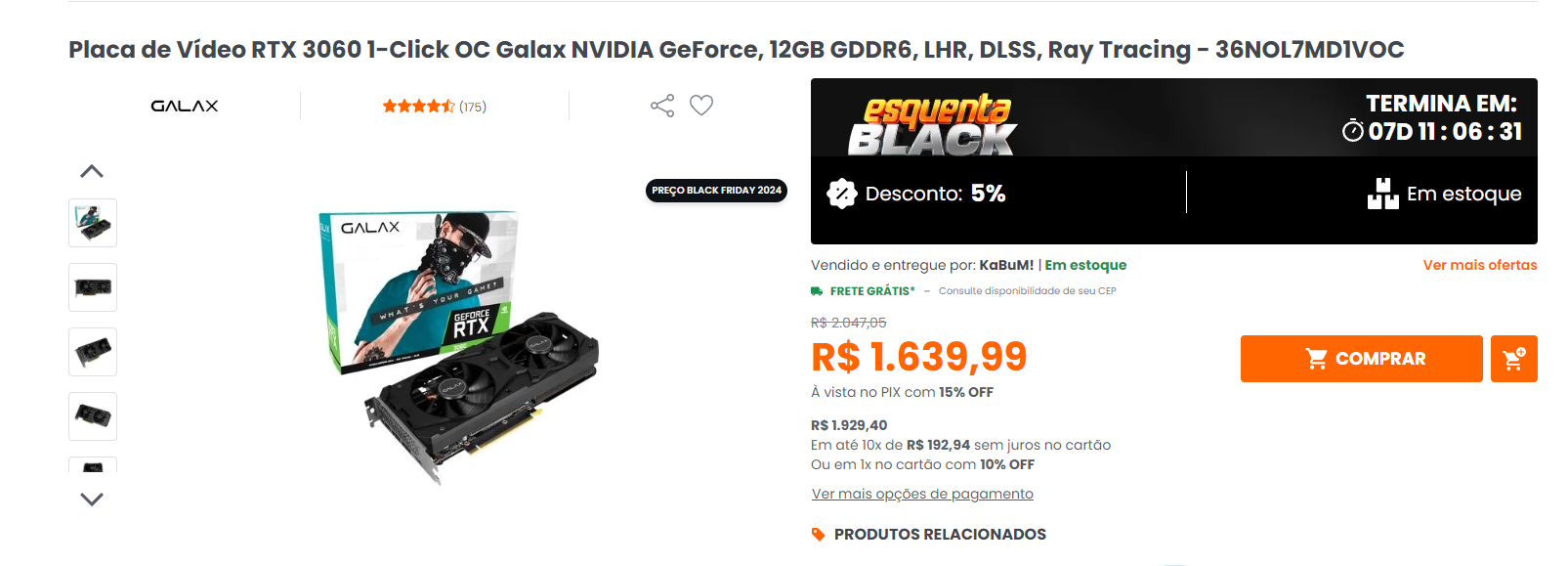Screen dimensions: 1568x566
Task: Open the Ver mais ofertas link
Action: coord(1480,265)
